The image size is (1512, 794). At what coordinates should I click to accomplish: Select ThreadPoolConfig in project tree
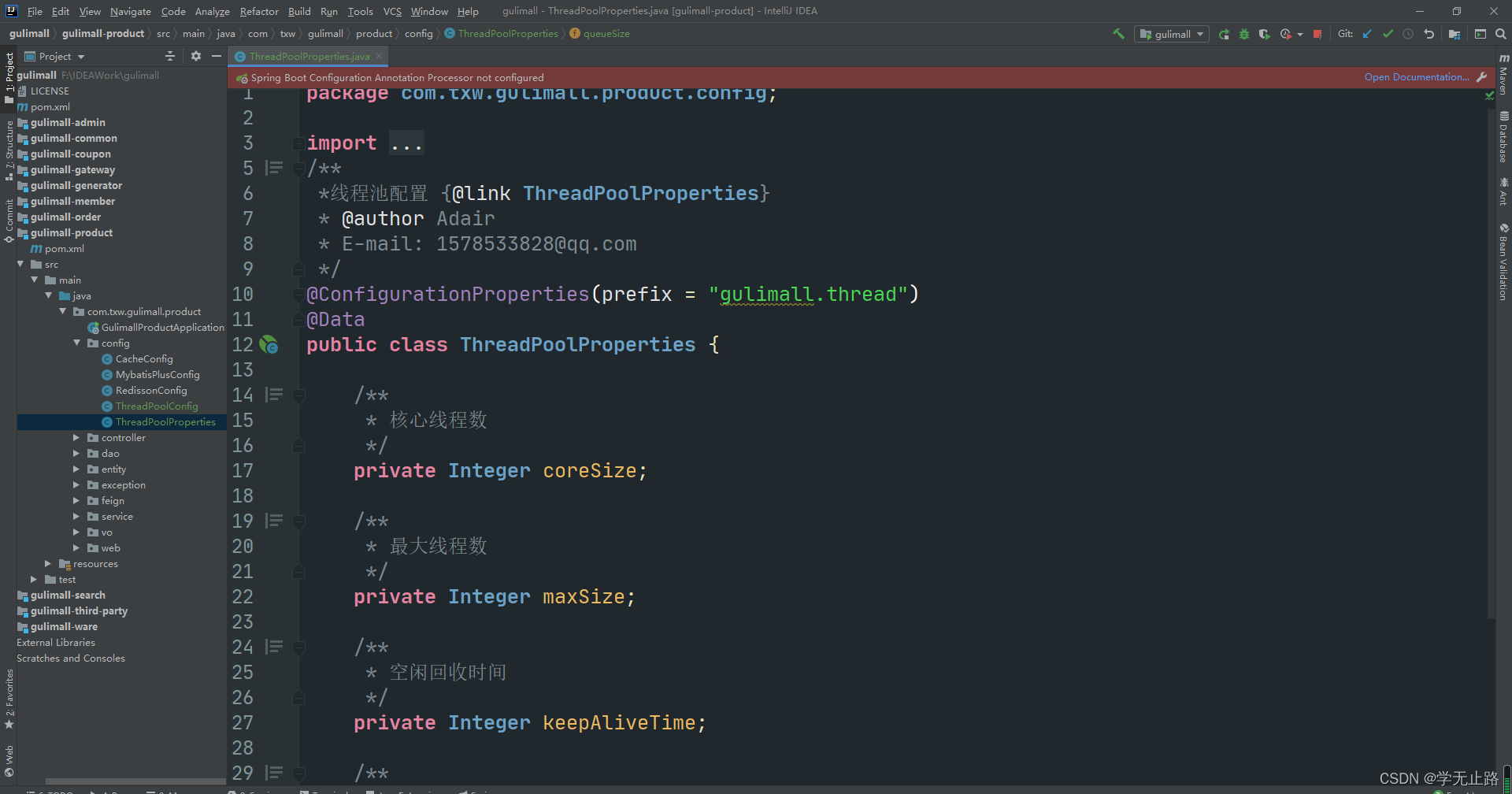point(157,406)
